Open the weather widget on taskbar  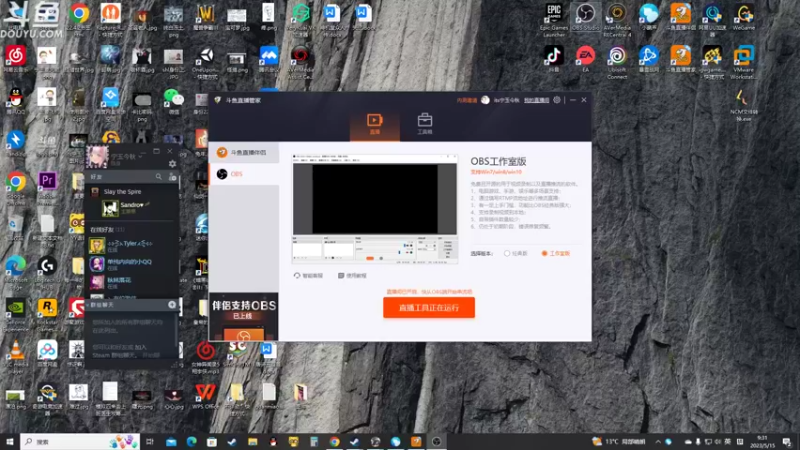coord(618,441)
